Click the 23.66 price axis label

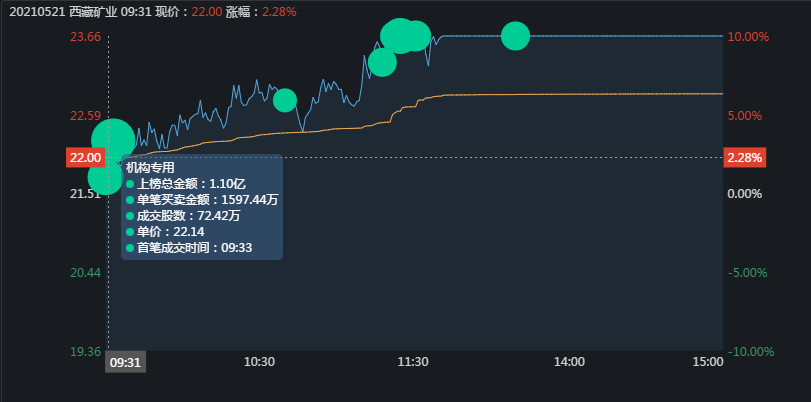tap(85, 37)
